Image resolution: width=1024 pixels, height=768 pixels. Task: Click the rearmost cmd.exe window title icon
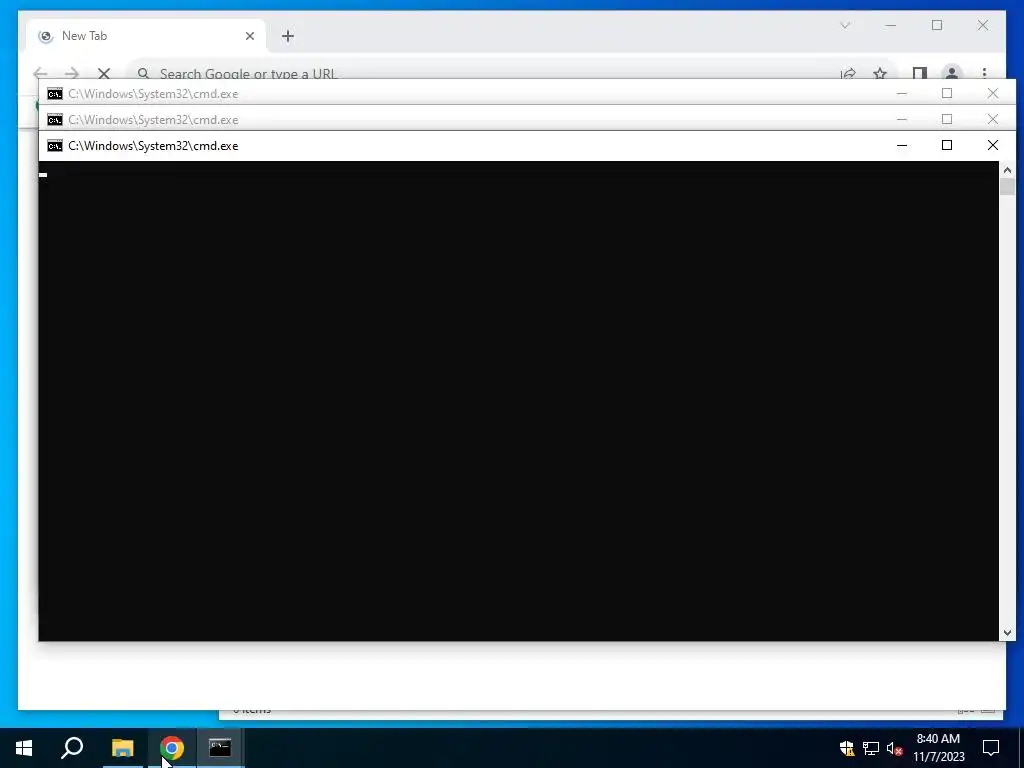click(x=55, y=94)
